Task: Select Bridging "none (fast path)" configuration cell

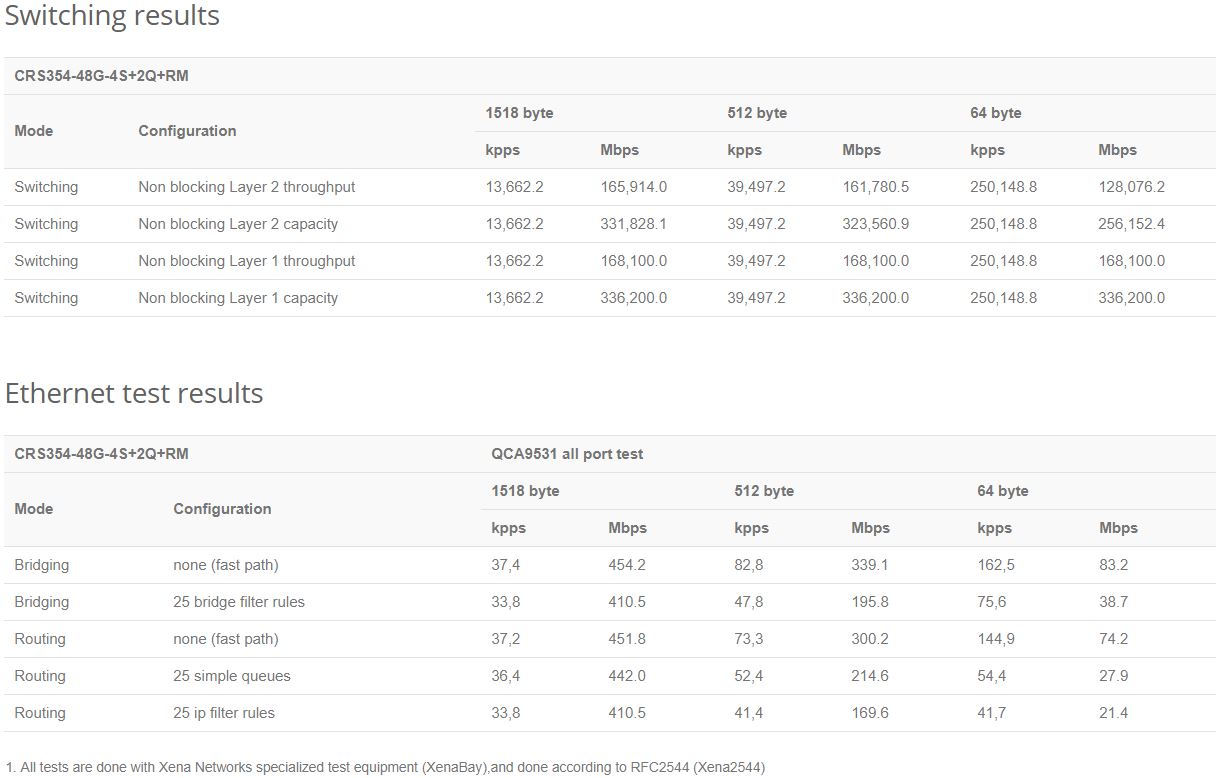Action: pyautogui.click(x=226, y=565)
